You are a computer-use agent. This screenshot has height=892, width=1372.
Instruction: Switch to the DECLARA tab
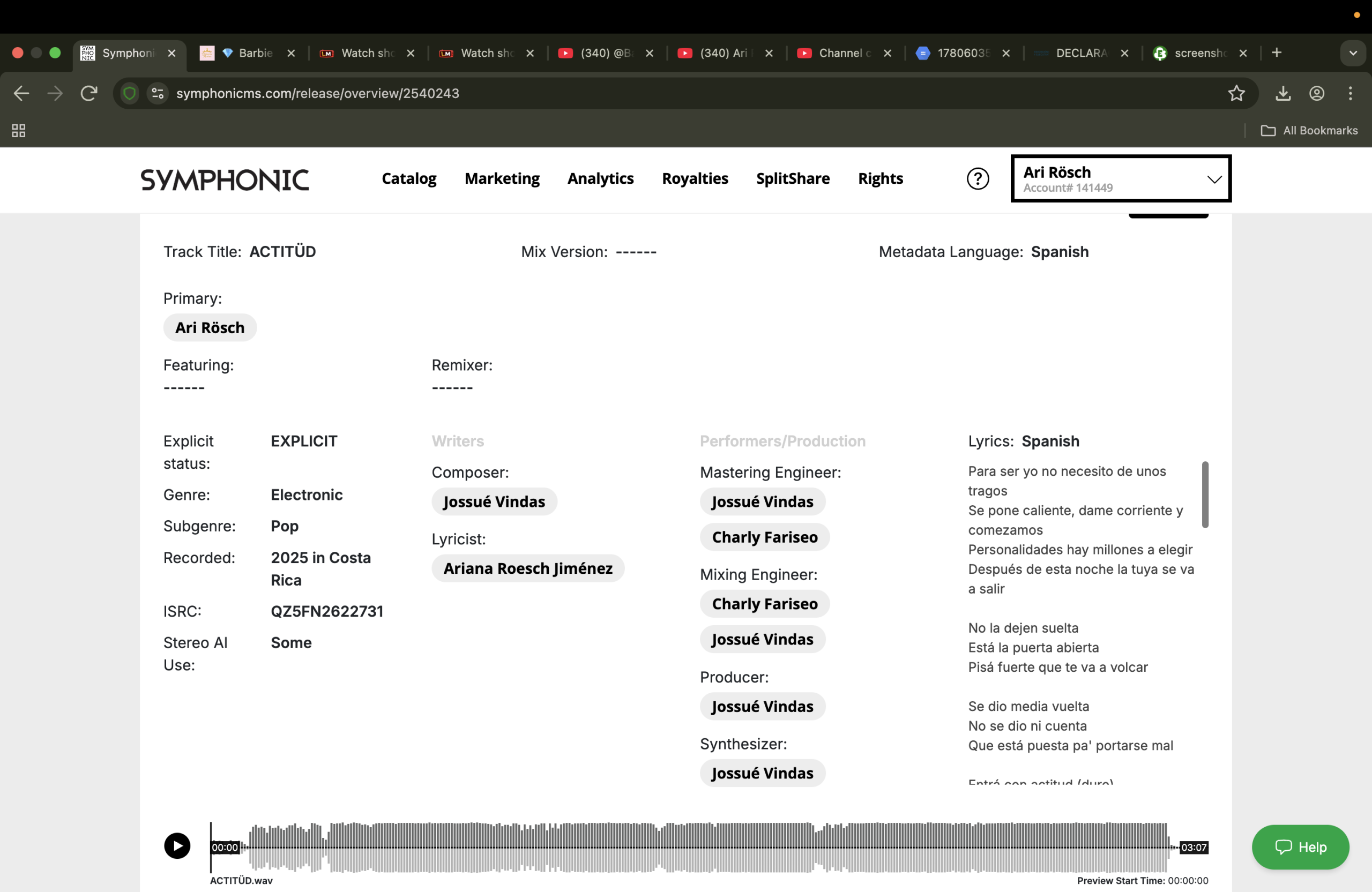coord(1082,53)
